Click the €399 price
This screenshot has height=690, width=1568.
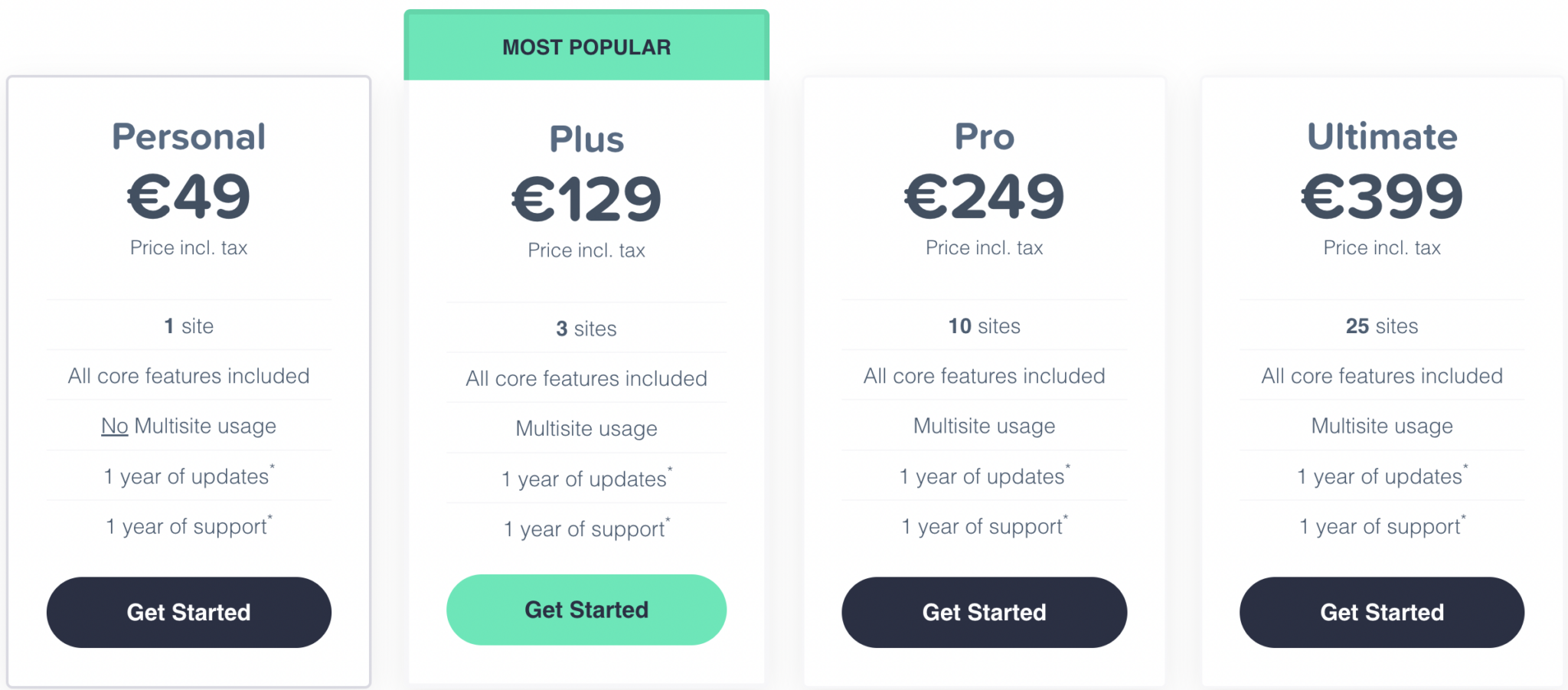1382,196
